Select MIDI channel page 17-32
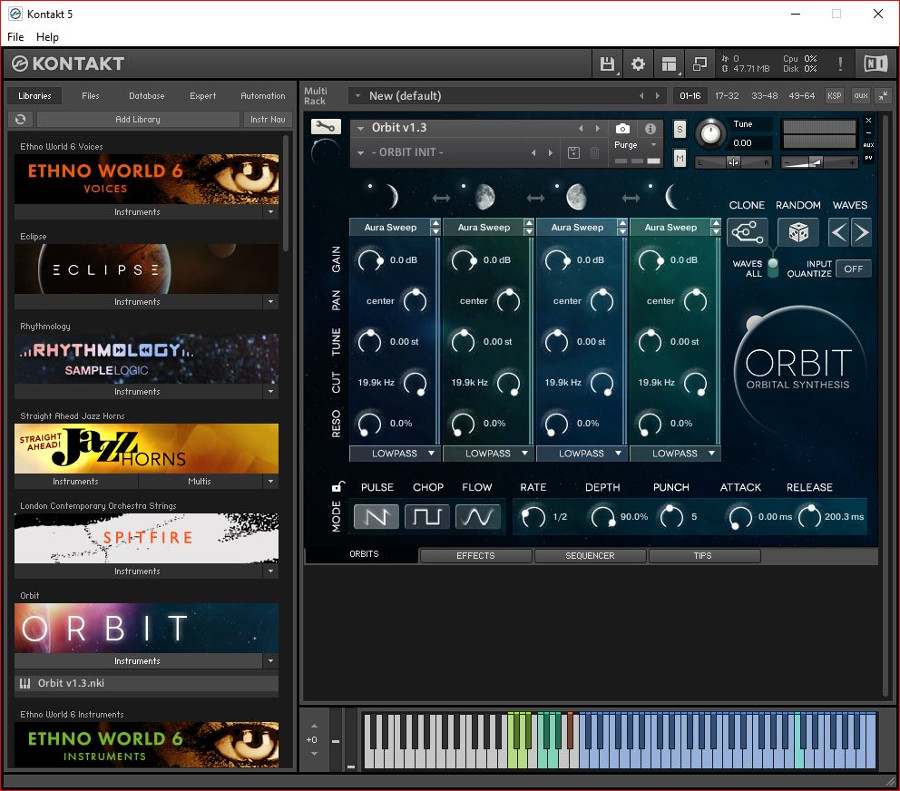 tap(727, 96)
